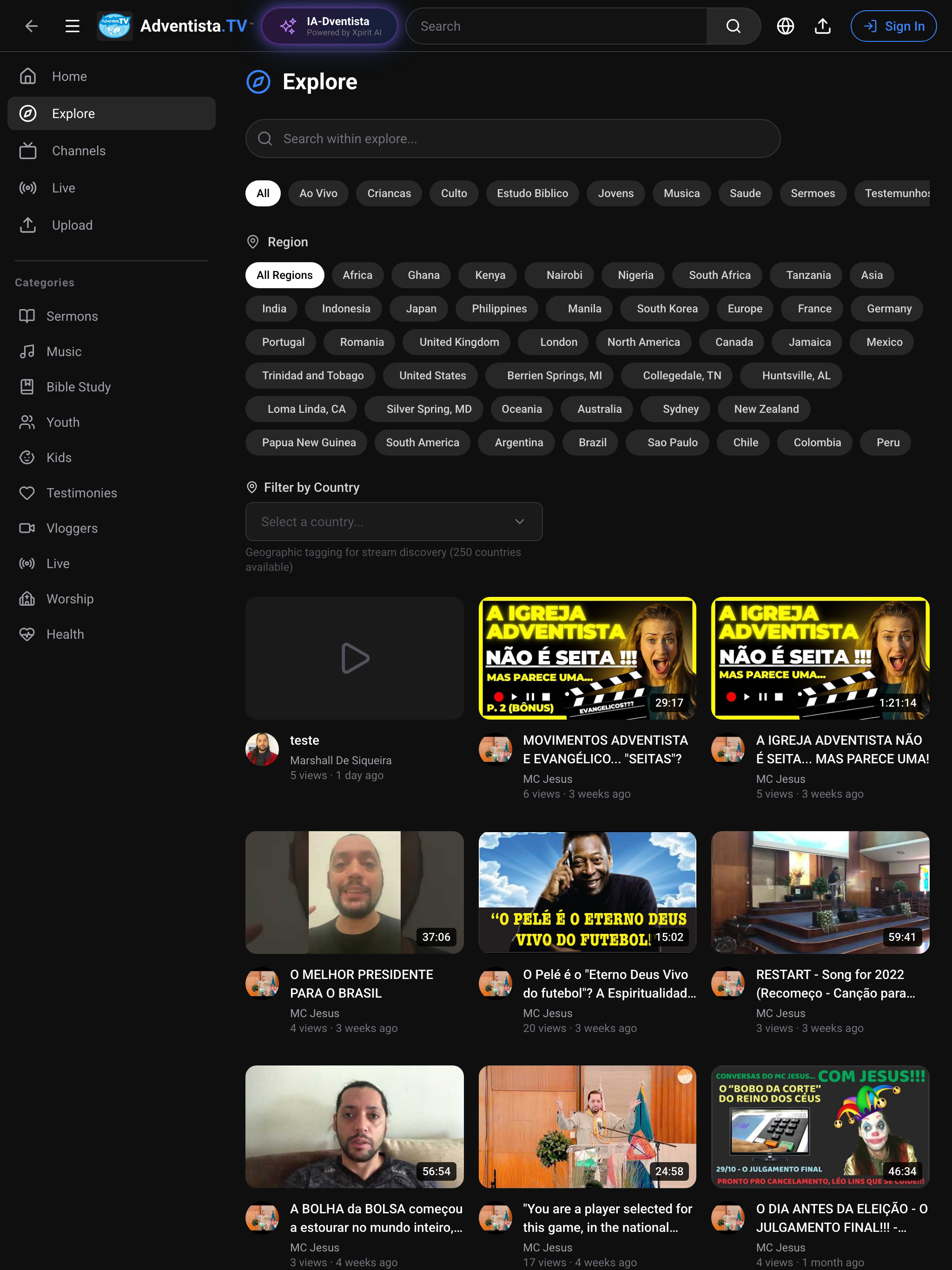This screenshot has height=1270, width=952.
Task: Click the Home icon in sidebar
Action: [x=27, y=76]
